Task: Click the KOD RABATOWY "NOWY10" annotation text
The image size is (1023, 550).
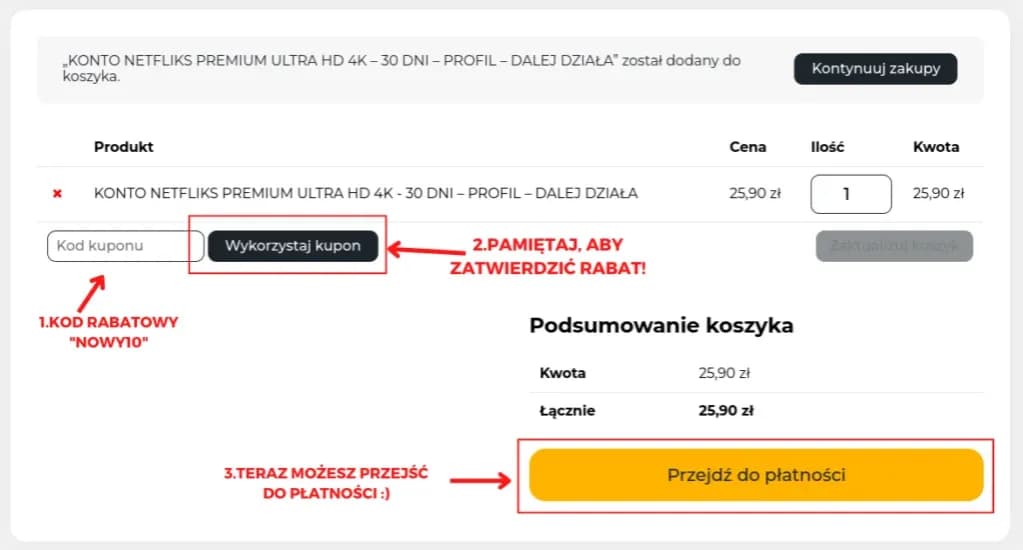Action: click(x=108, y=332)
